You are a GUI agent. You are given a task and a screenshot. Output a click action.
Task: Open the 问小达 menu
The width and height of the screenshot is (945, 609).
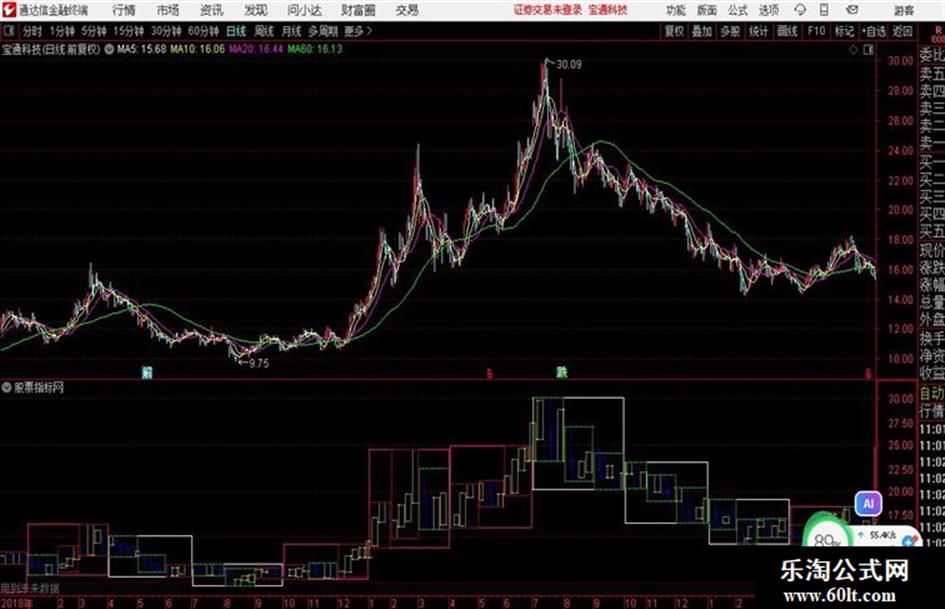tap(304, 10)
